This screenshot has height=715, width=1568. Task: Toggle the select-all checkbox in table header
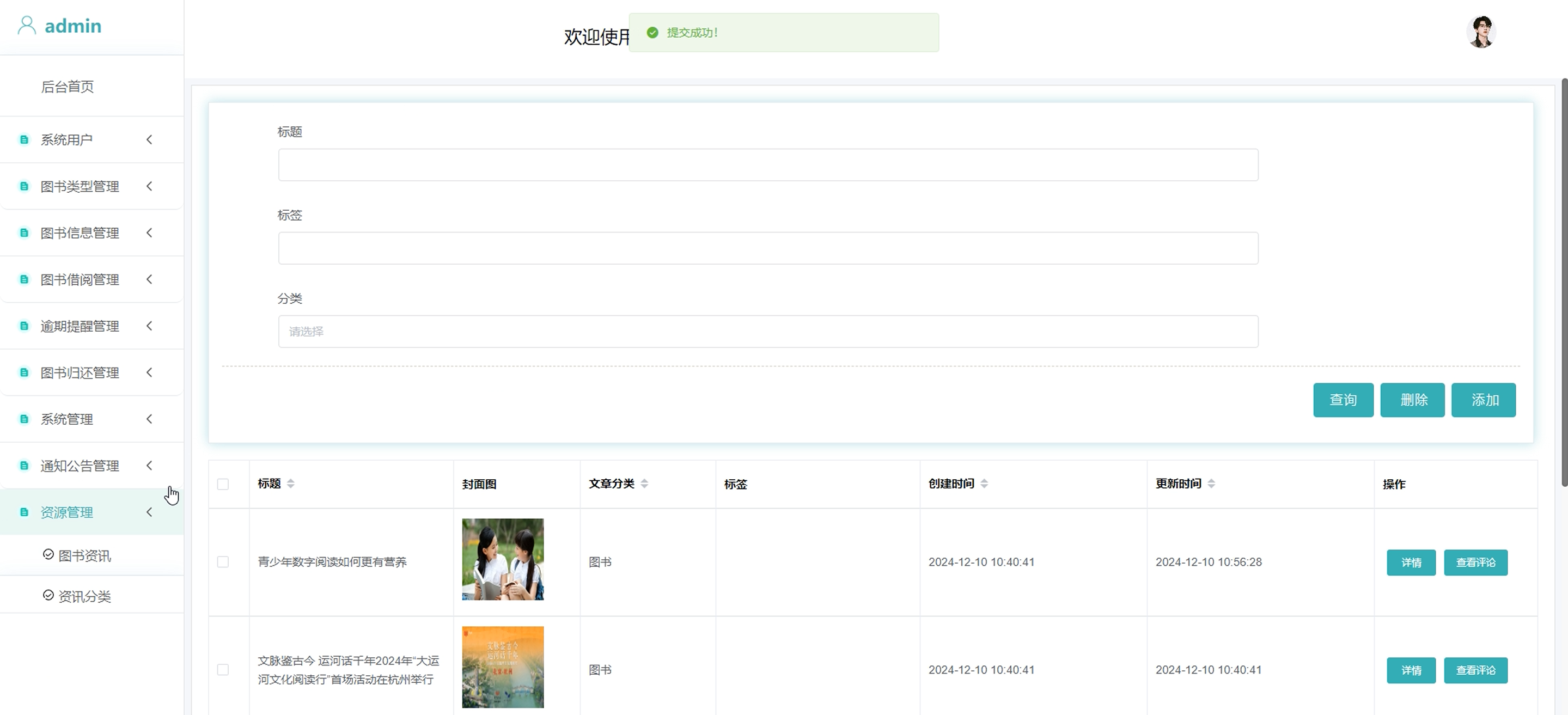pyautogui.click(x=223, y=484)
